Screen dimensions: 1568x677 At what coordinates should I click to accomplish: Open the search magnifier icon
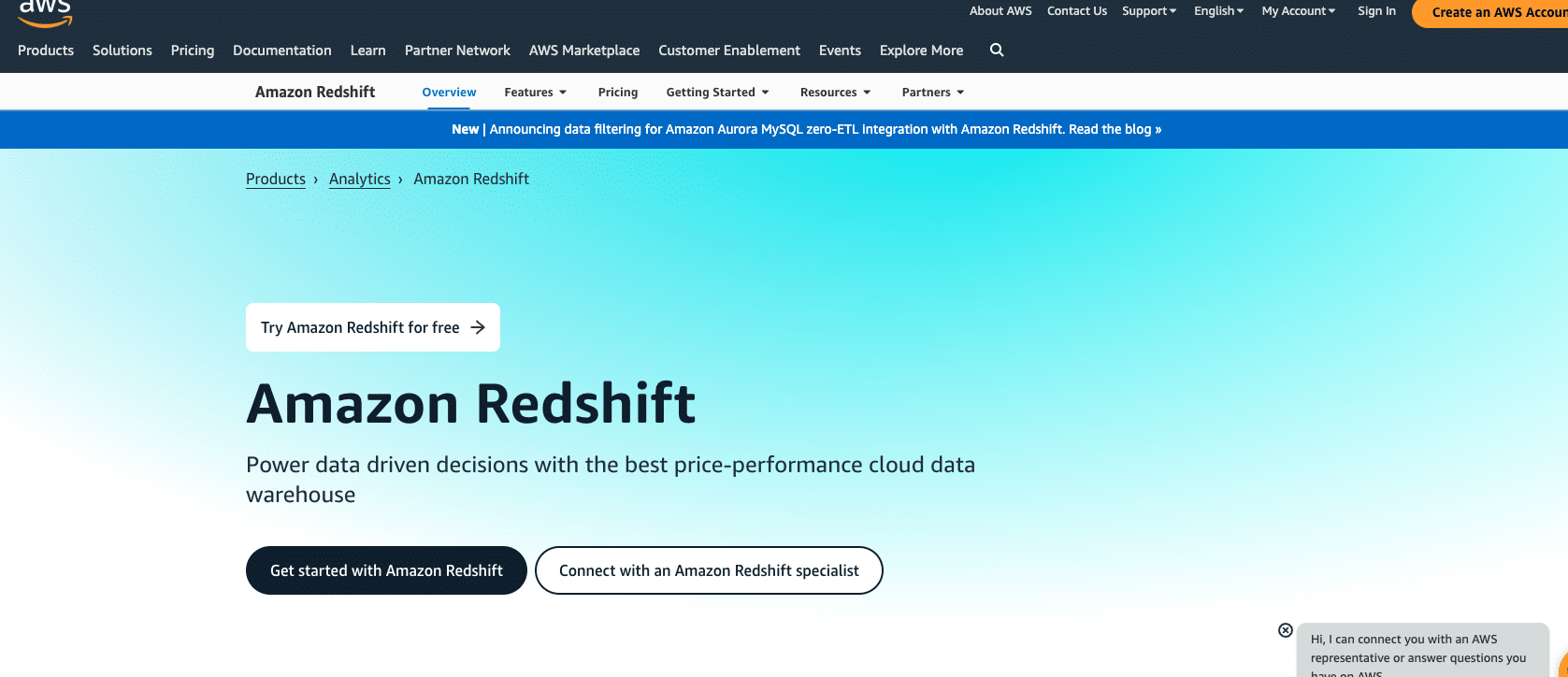997,50
